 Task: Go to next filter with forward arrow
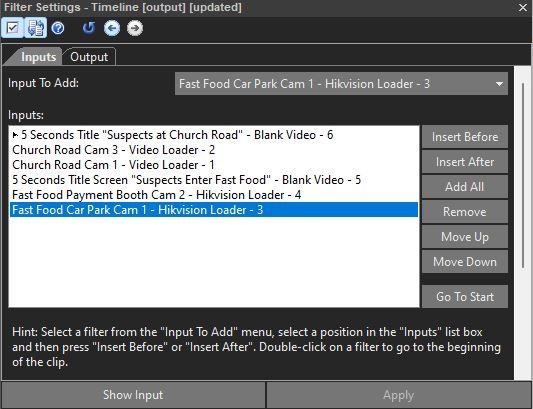[135, 28]
